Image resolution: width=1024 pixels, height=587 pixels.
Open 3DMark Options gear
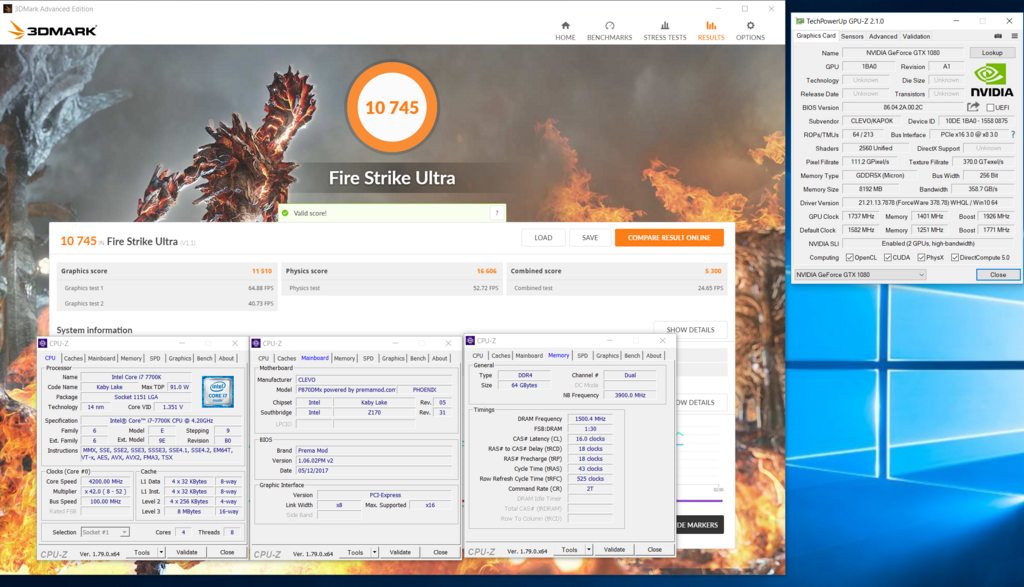[x=750, y=26]
